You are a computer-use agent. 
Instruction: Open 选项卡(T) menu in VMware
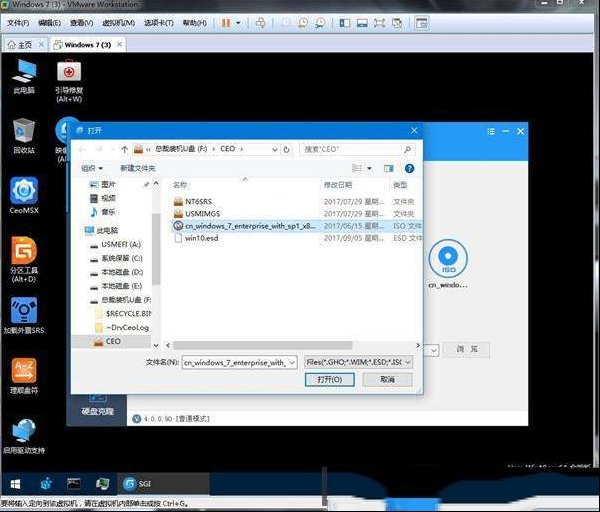158,23
